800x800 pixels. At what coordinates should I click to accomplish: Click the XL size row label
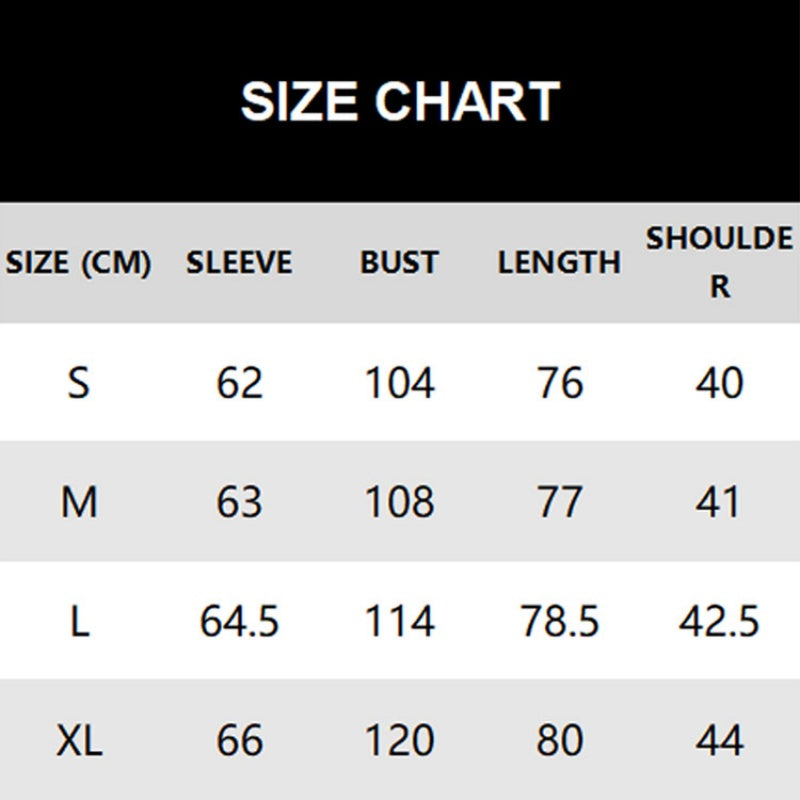pos(79,741)
